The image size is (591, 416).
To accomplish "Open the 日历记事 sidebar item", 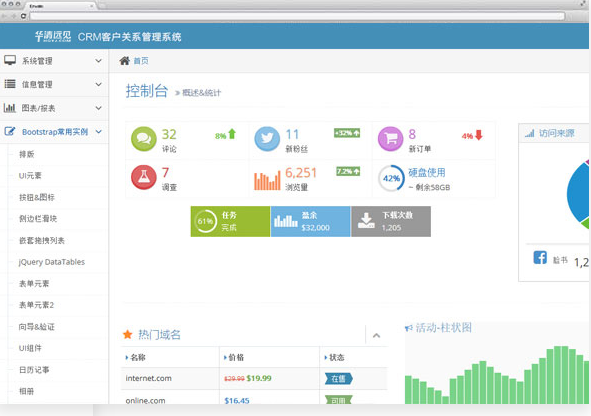I will pyautogui.click(x=34, y=370).
